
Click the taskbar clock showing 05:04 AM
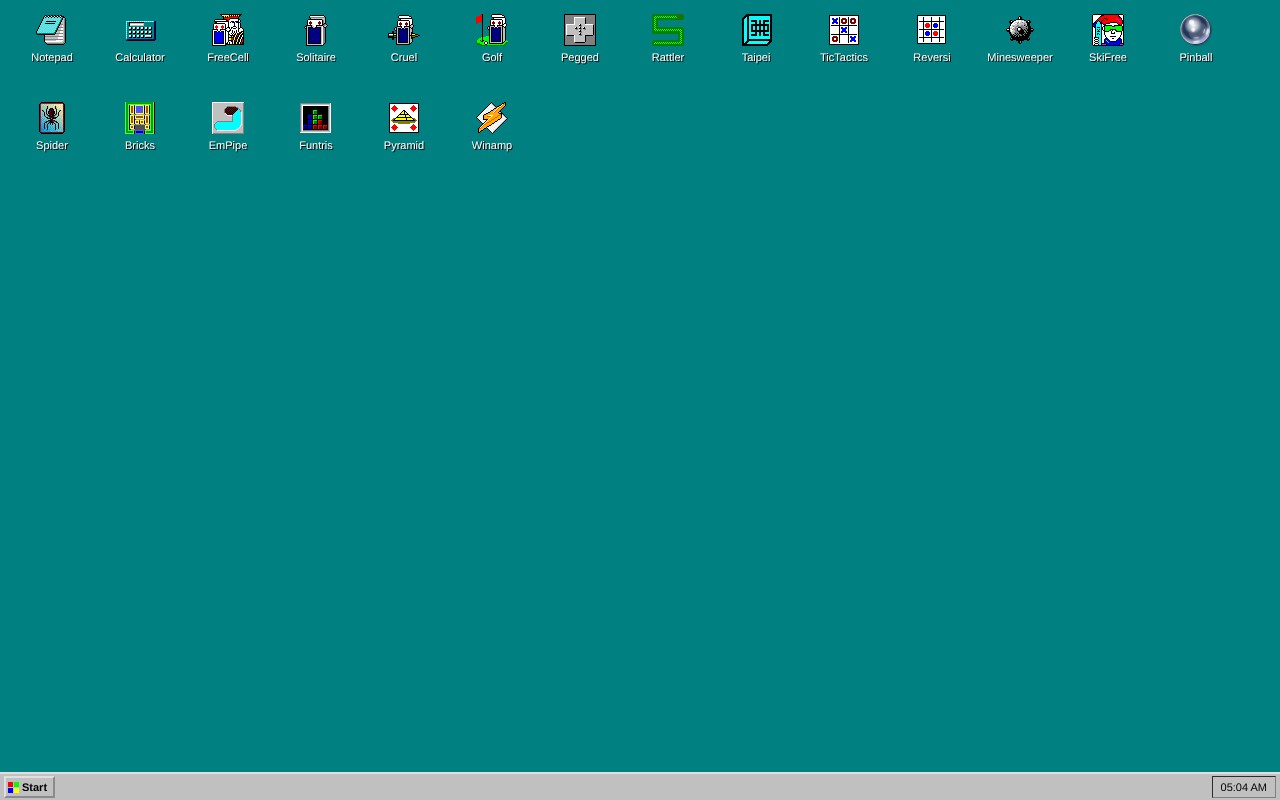[x=1244, y=787]
